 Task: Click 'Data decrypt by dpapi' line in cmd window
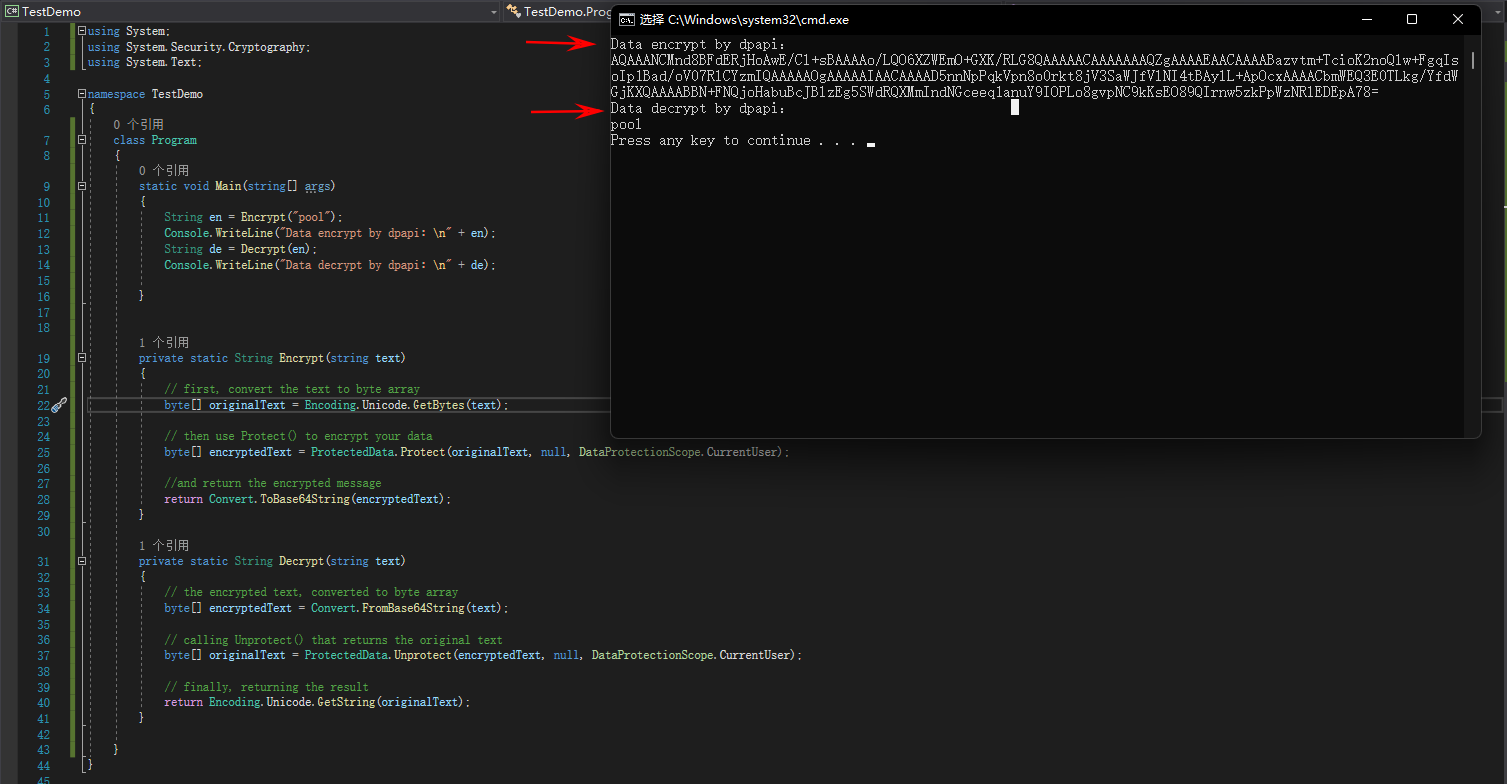pyautogui.click(x=698, y=109)
